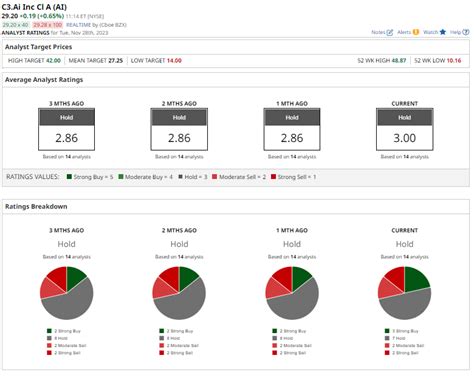Click the 29.20 last price quote

coord(9,16)
